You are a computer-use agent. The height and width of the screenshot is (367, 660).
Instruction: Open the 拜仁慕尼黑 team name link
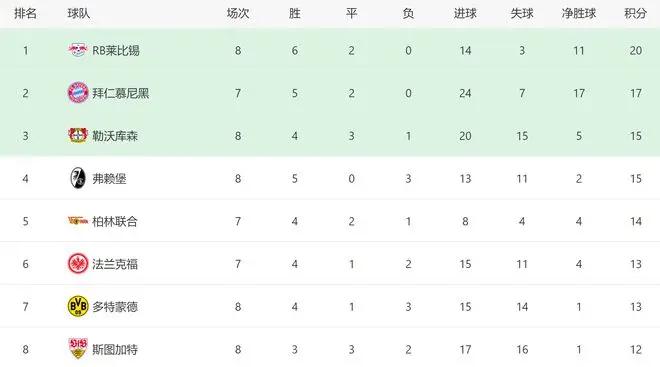coord(121,93)
